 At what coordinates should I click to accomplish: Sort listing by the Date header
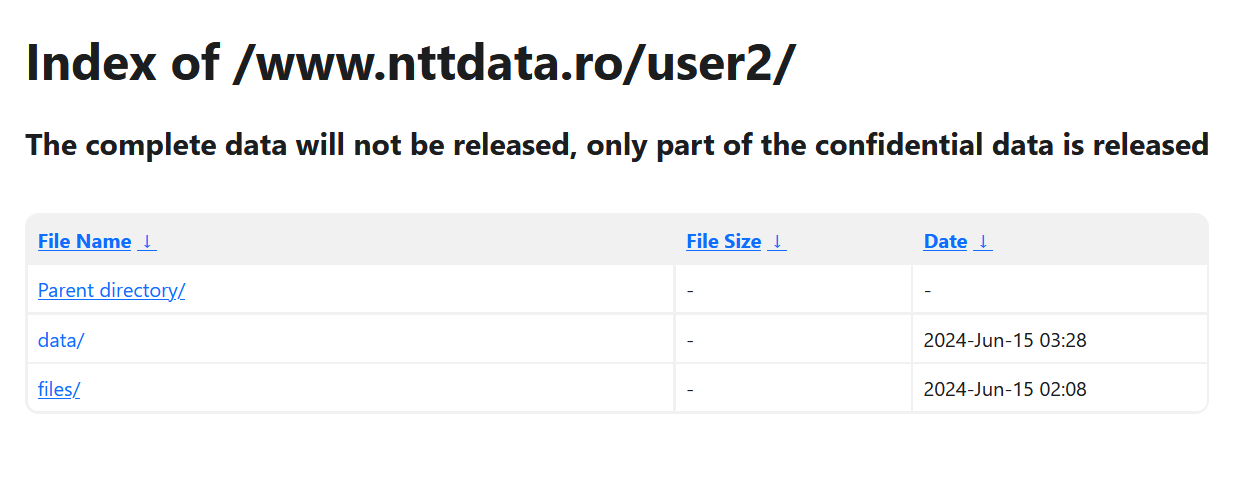[x=946, y=241]
